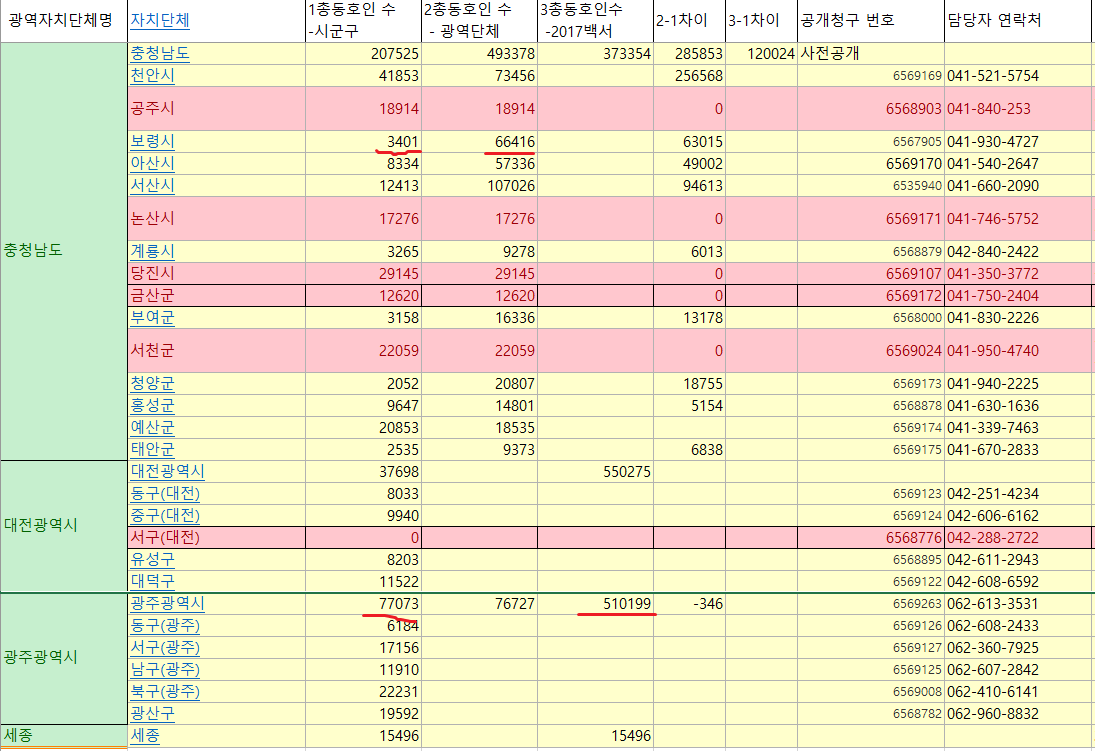Select the 사전공개 cell
The width and height of the screenshot is (1095, 751).
(871, 54)
